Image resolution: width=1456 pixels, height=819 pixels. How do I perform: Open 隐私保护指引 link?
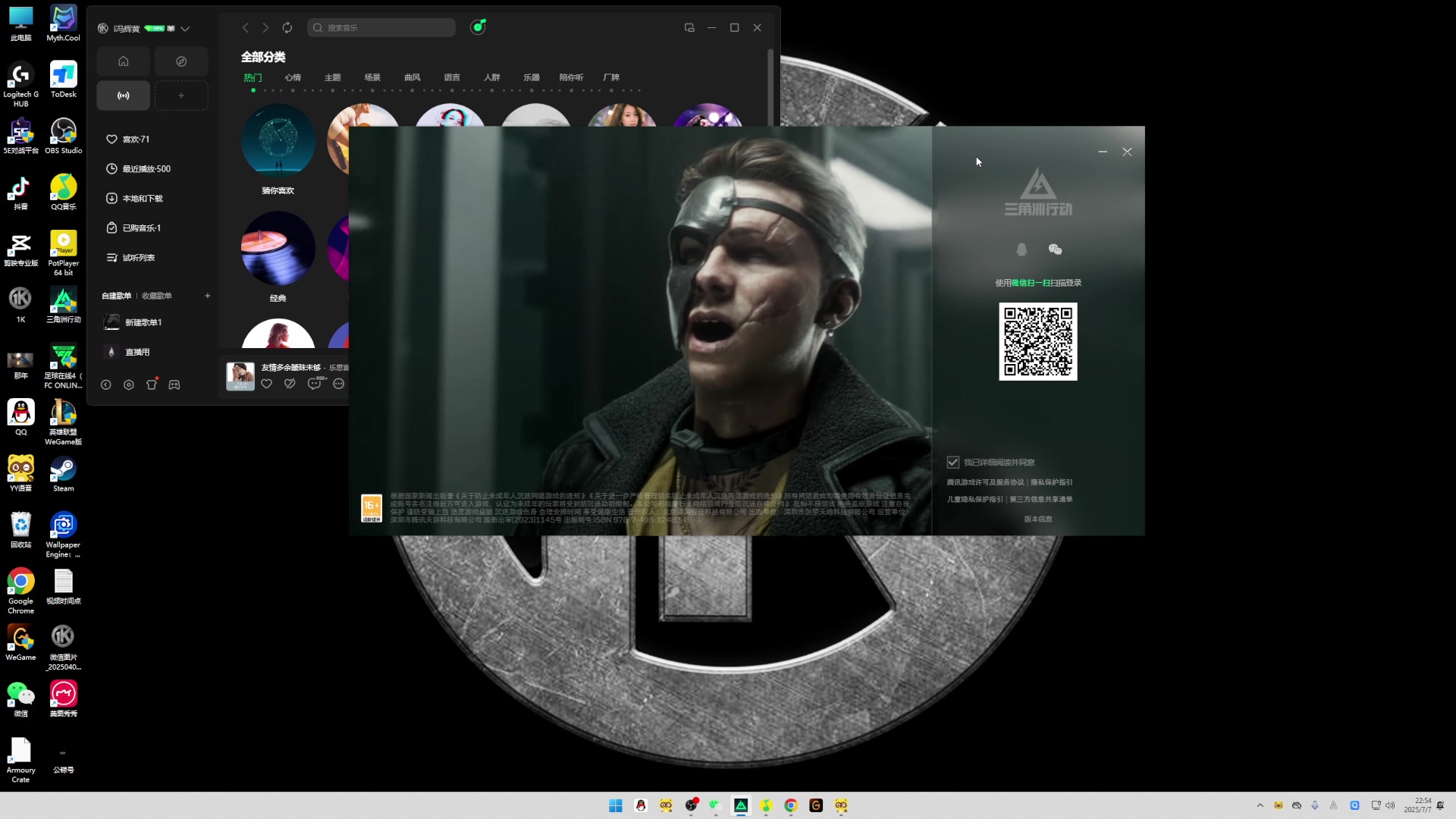[x=1051, y=482]
